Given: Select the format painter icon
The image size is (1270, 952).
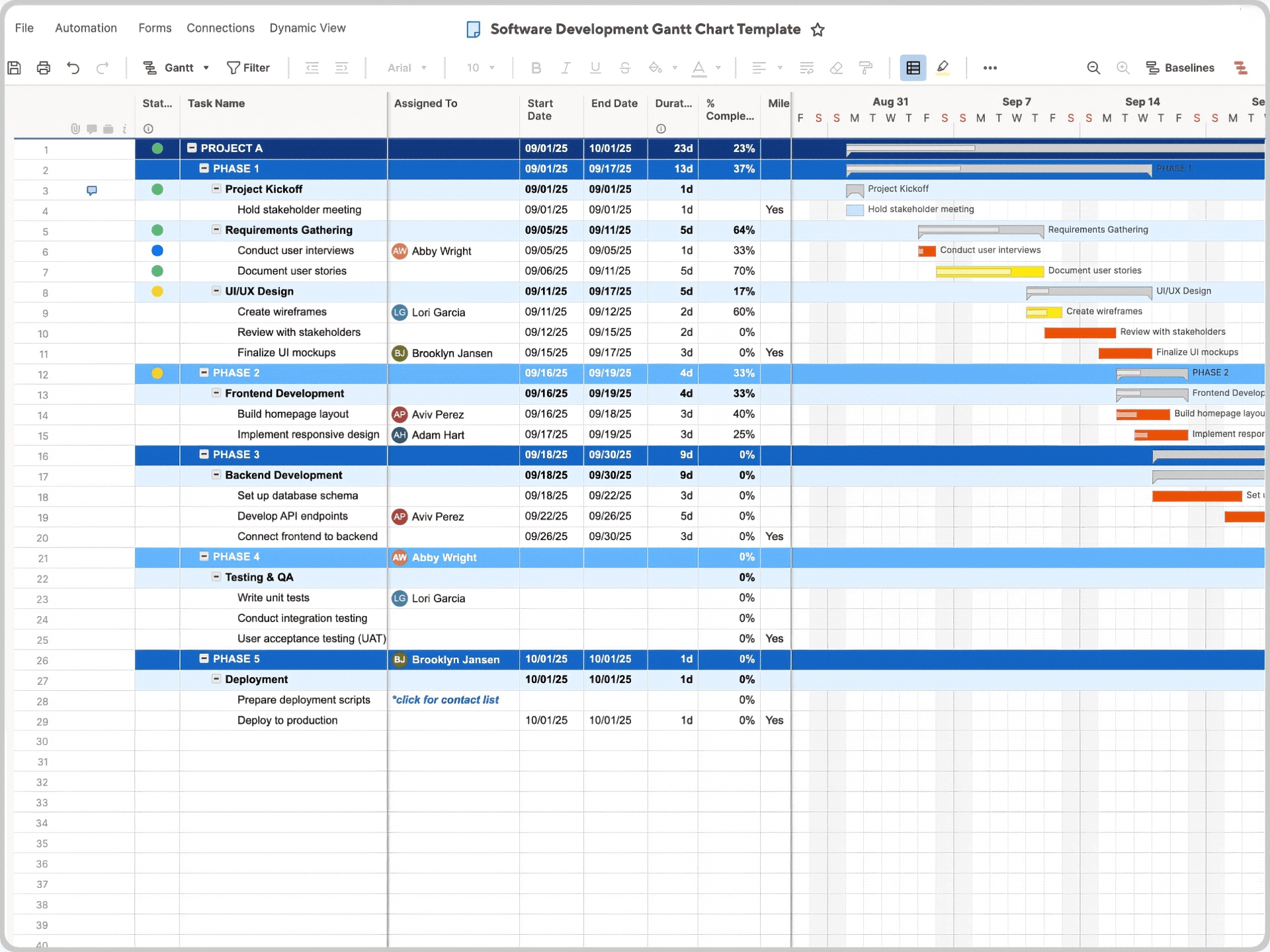Looking at the screenshot, I should (866, 67).
